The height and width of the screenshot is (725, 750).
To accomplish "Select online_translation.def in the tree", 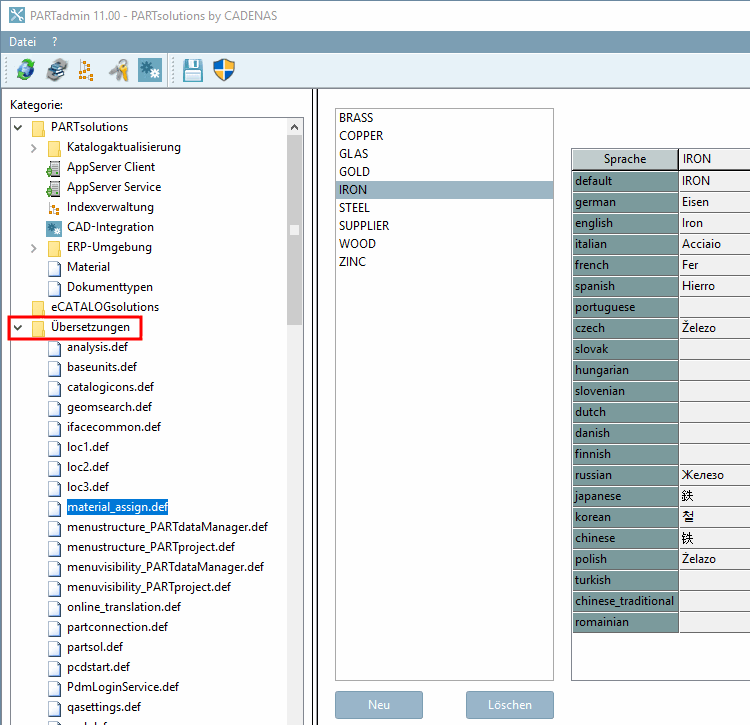I will click(124, 607).
